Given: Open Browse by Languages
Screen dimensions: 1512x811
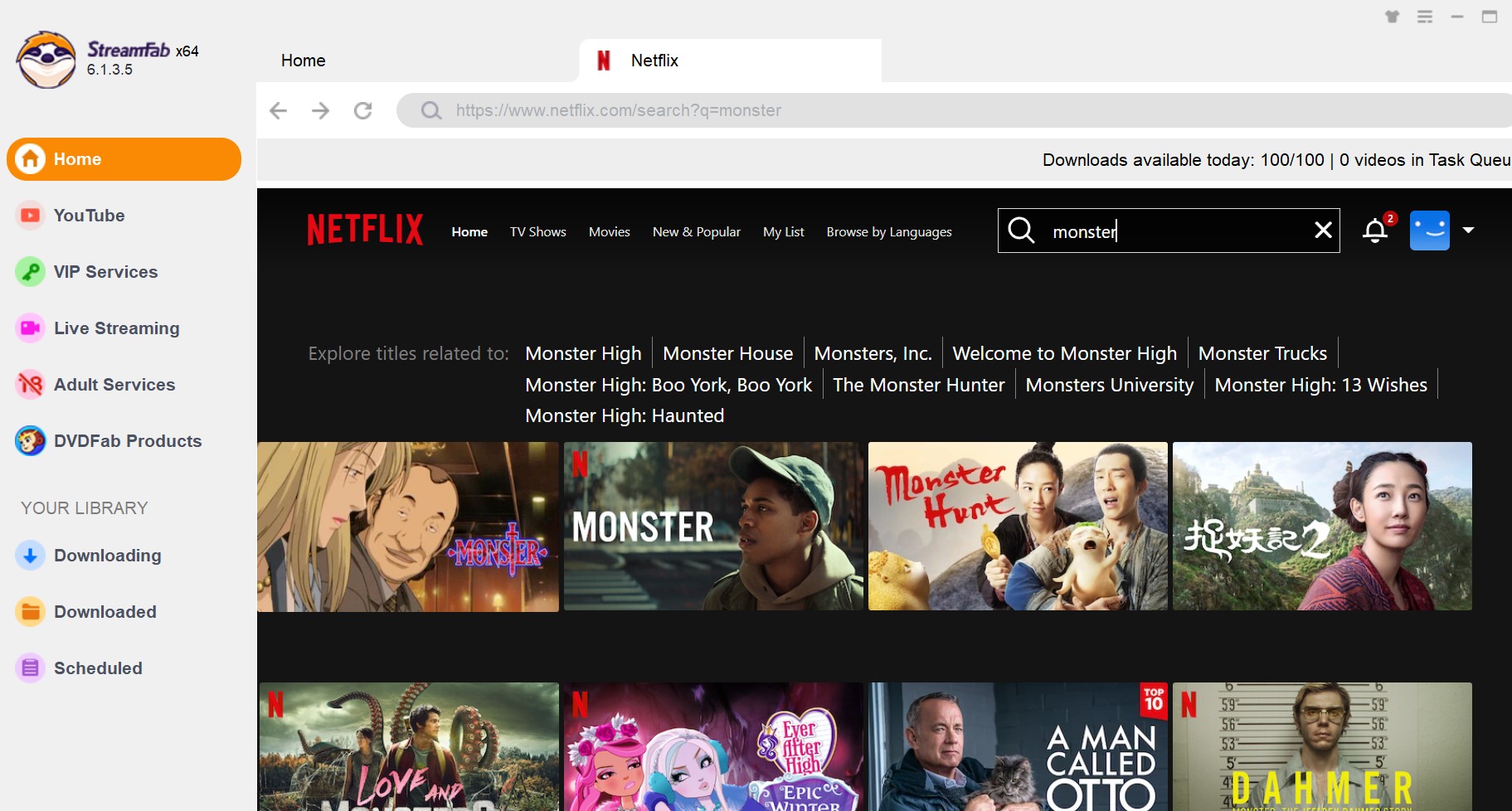Looking at the screenshot, I should 889,232.
